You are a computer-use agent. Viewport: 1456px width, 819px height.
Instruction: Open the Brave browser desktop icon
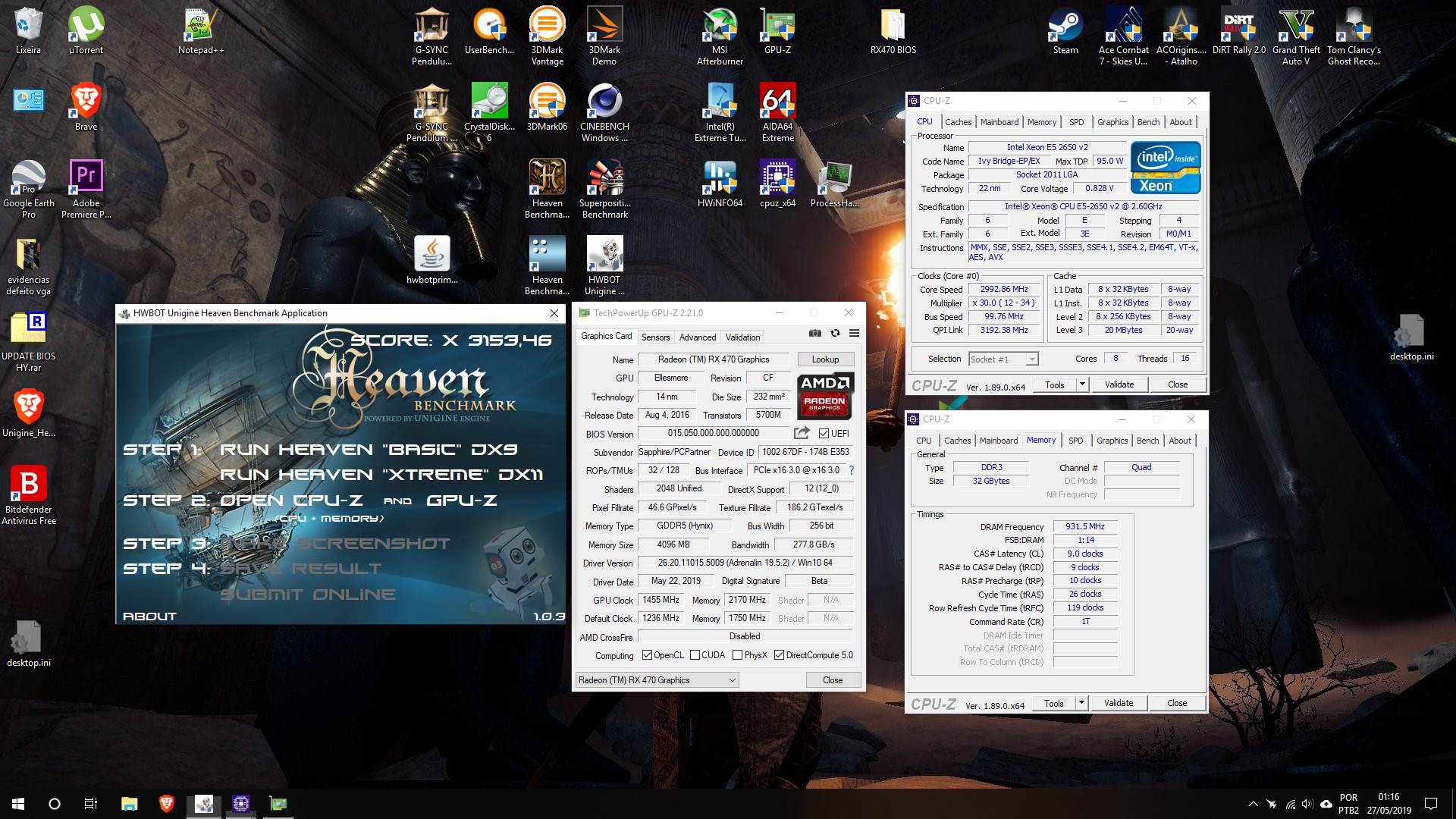(86, 108)
